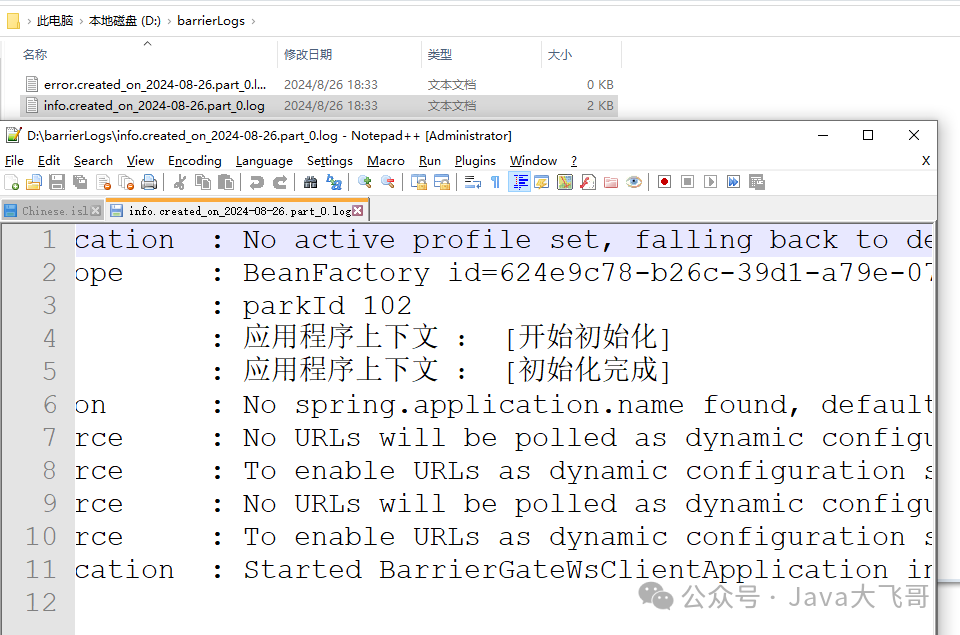
Task: Close the Chinese.isl tab
Action: (96, 211)
